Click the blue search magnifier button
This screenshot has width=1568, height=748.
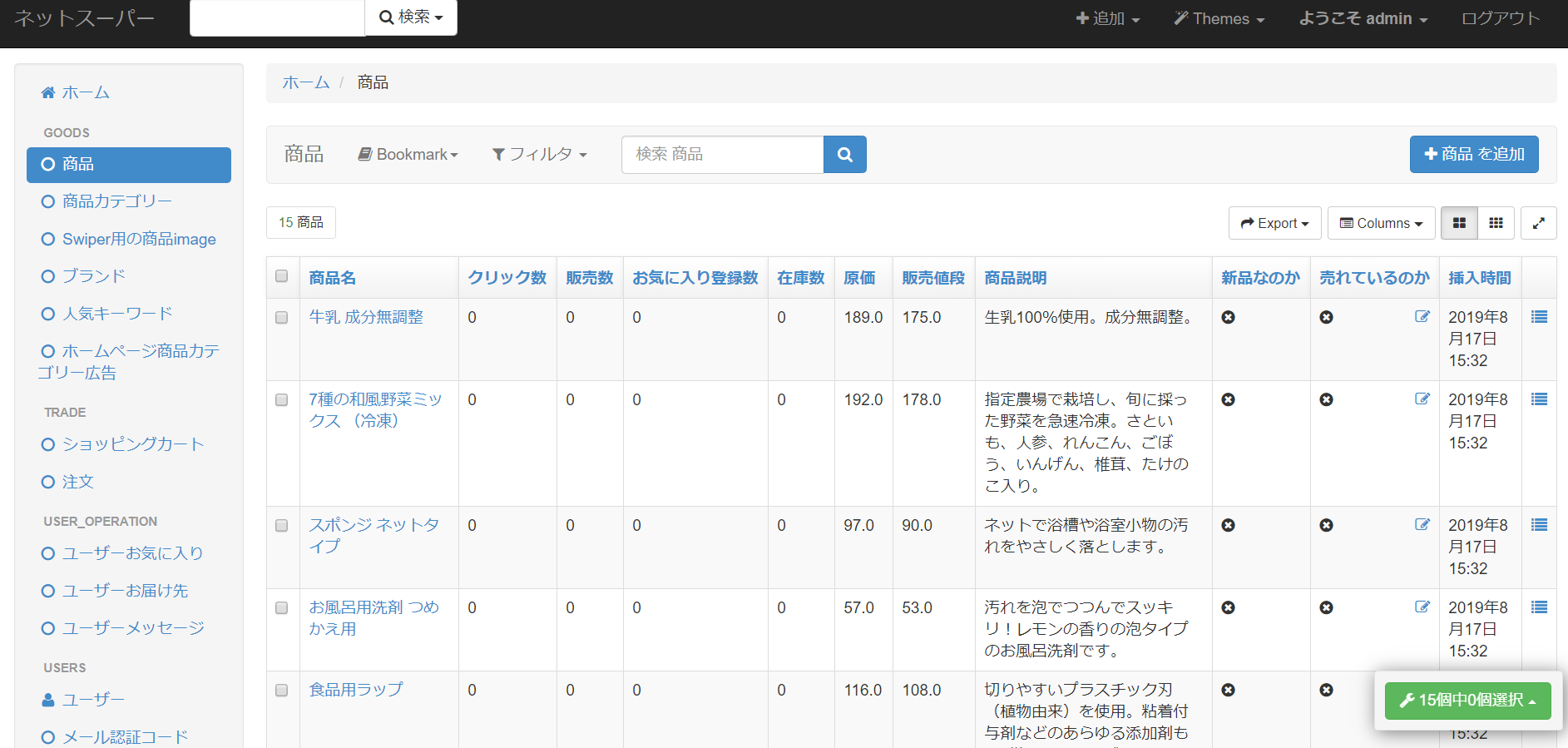tap(844, 155)
